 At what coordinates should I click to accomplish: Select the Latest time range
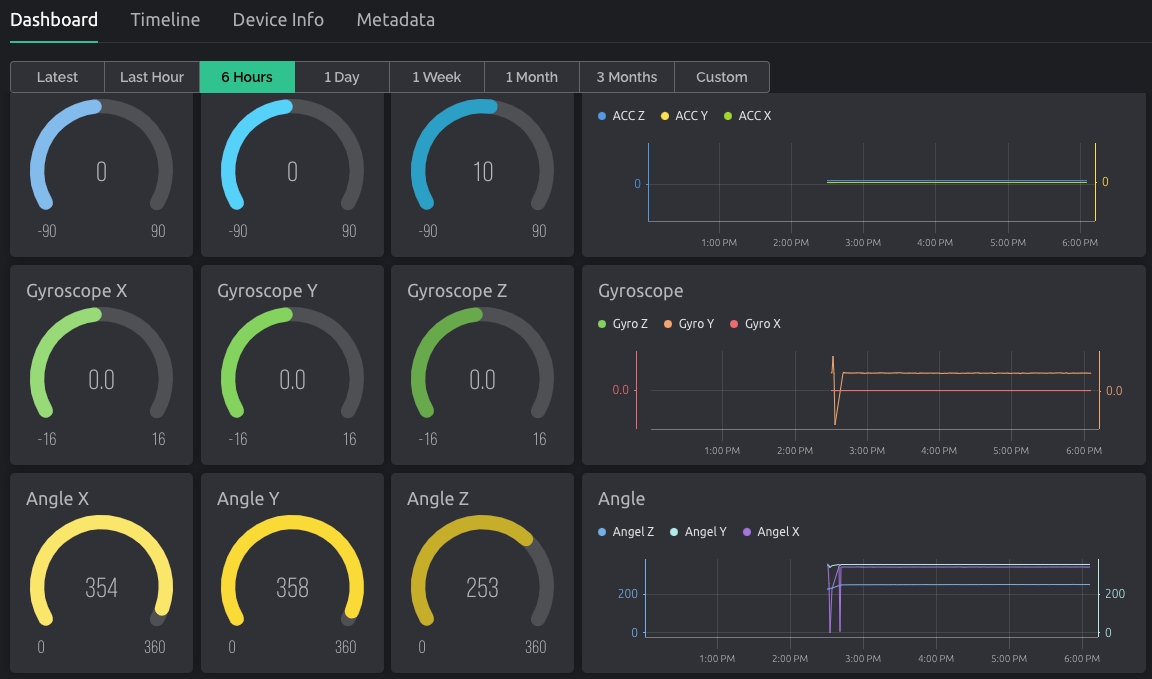tap(57, 77)
